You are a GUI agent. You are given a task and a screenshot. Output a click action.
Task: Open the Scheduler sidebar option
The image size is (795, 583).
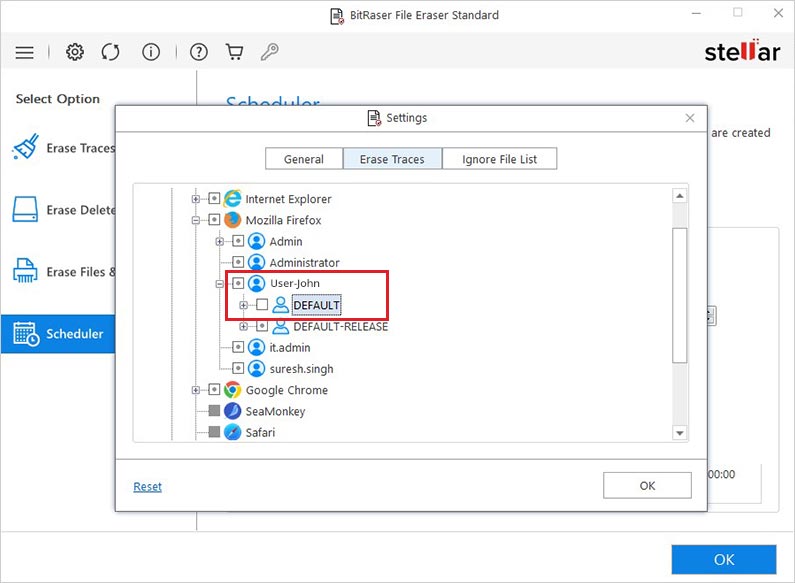click(58, 334)
